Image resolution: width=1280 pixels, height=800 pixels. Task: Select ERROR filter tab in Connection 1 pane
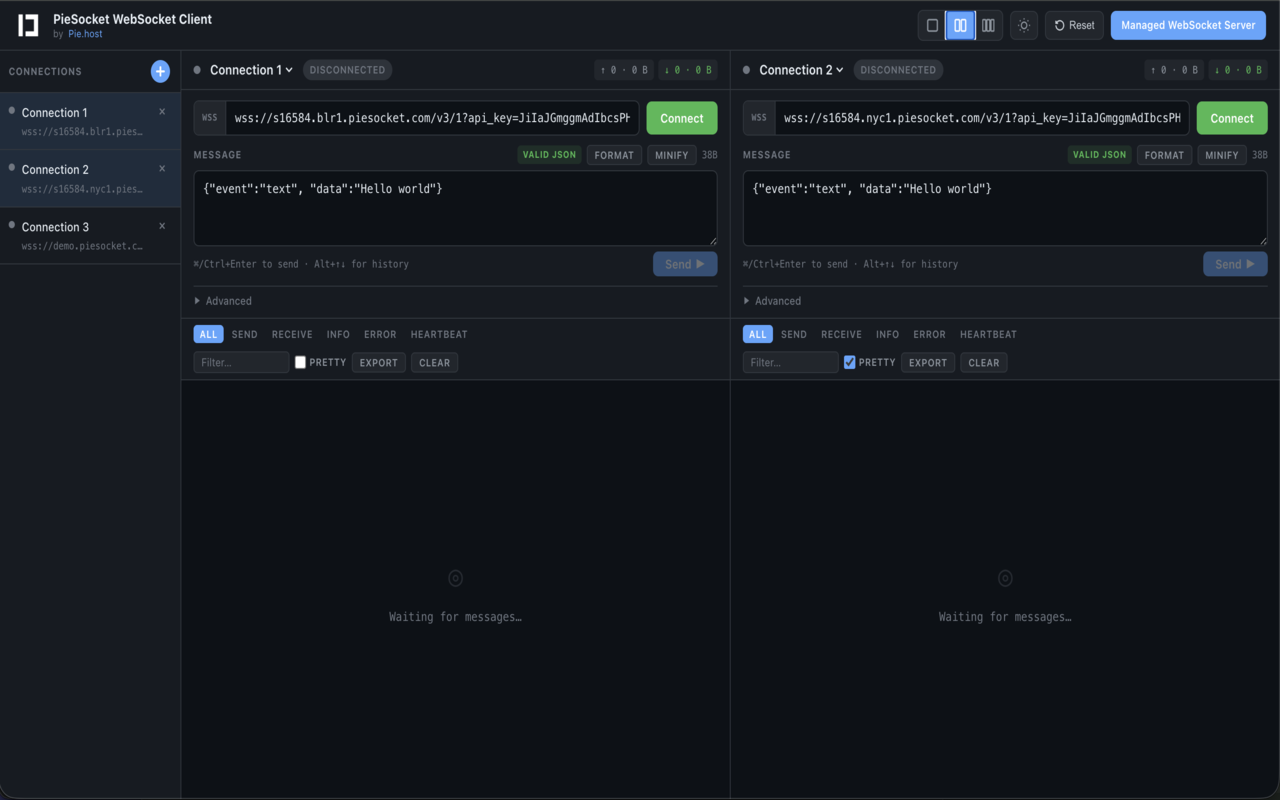click(380, 334)
